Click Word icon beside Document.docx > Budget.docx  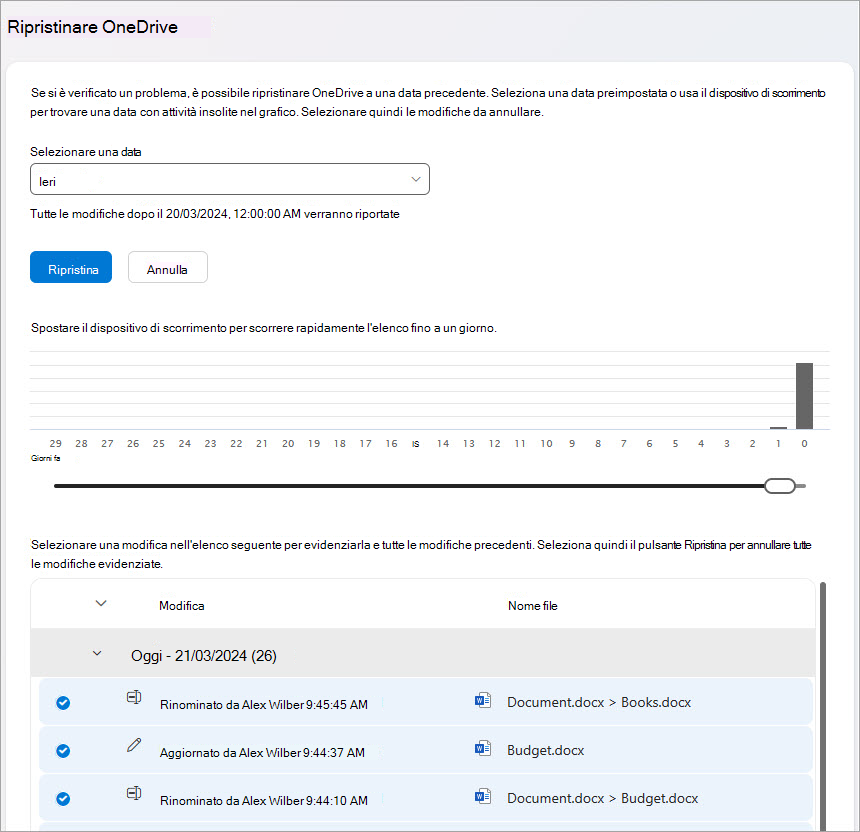coord(483,796)
